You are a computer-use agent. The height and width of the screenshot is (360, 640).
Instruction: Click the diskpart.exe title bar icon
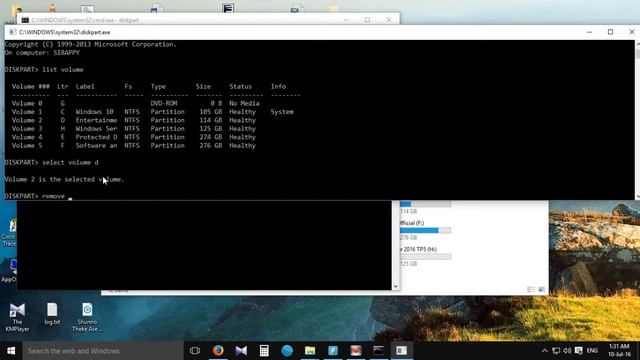coord(13,32)
